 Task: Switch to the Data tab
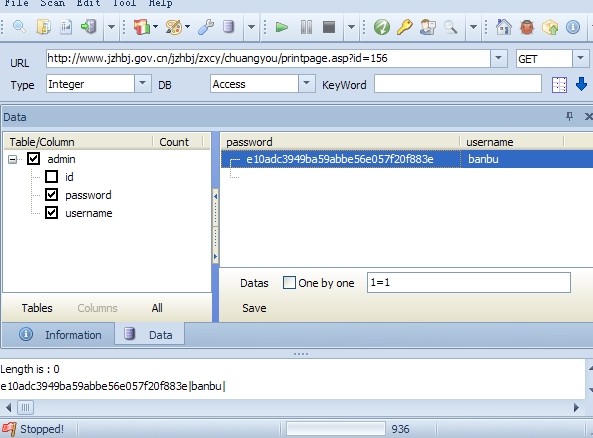(149, 334)
